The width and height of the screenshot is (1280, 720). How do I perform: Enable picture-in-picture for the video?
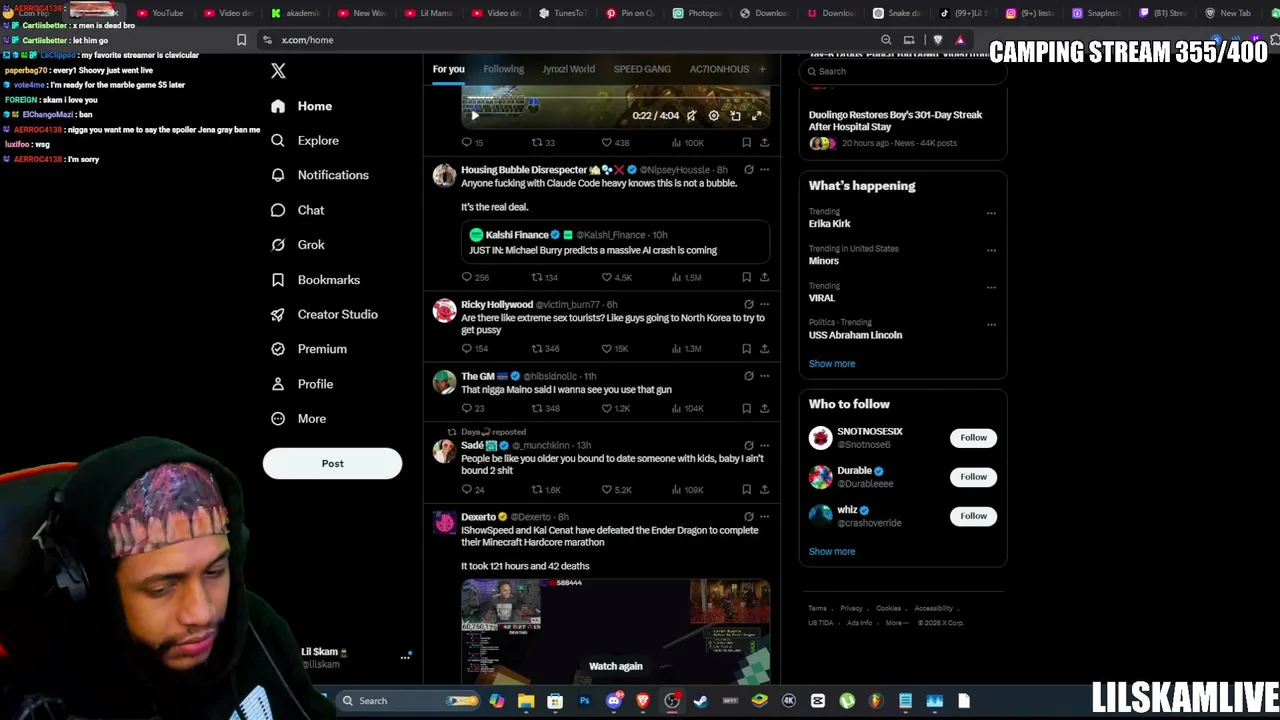[x=735, y=116]
